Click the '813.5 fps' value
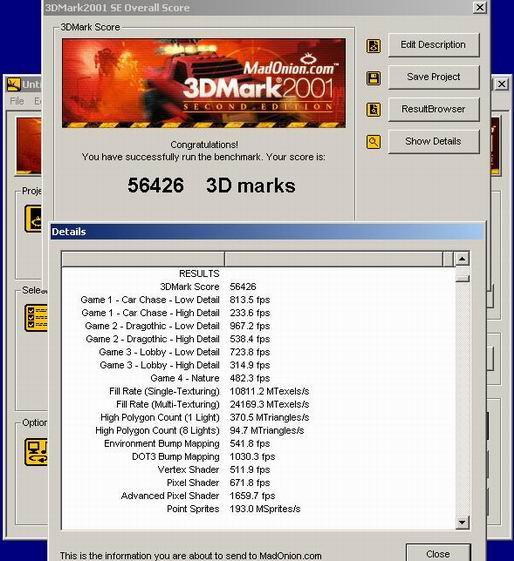 tap(250, 300)
